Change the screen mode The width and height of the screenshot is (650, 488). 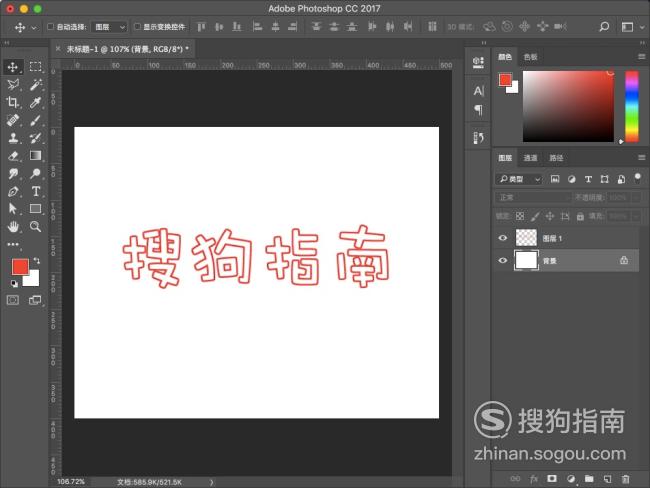[x=35, y=300]
